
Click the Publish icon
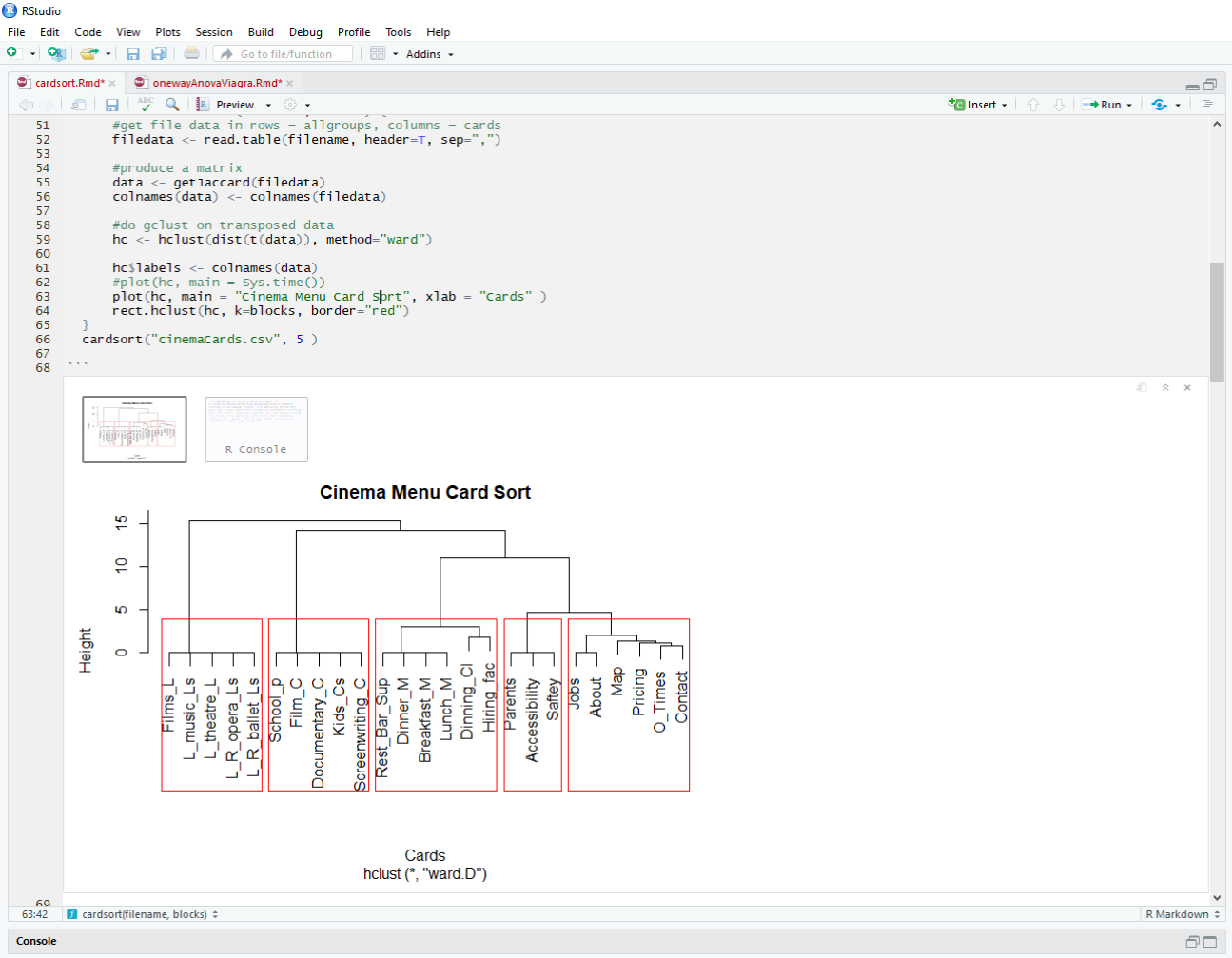(1159, 105)
